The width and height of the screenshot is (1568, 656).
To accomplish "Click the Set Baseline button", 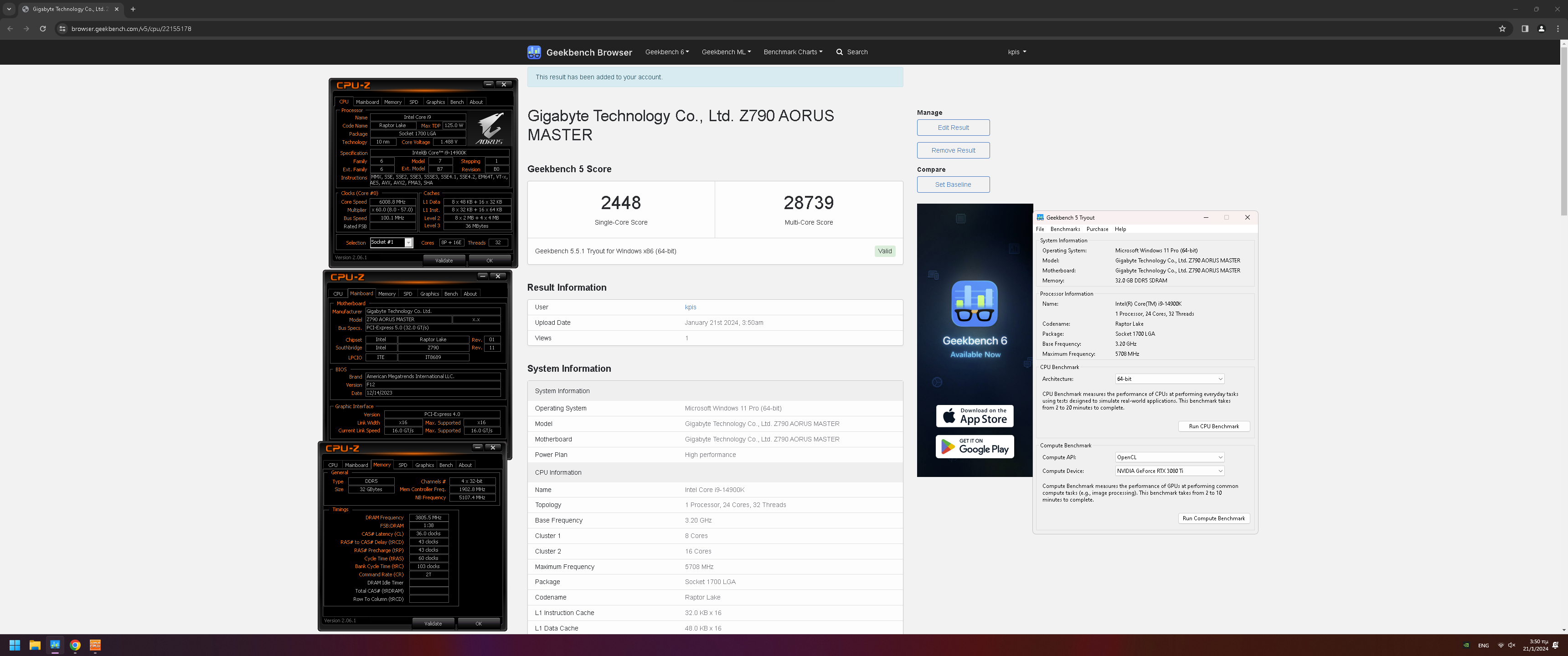I will 953,184.
